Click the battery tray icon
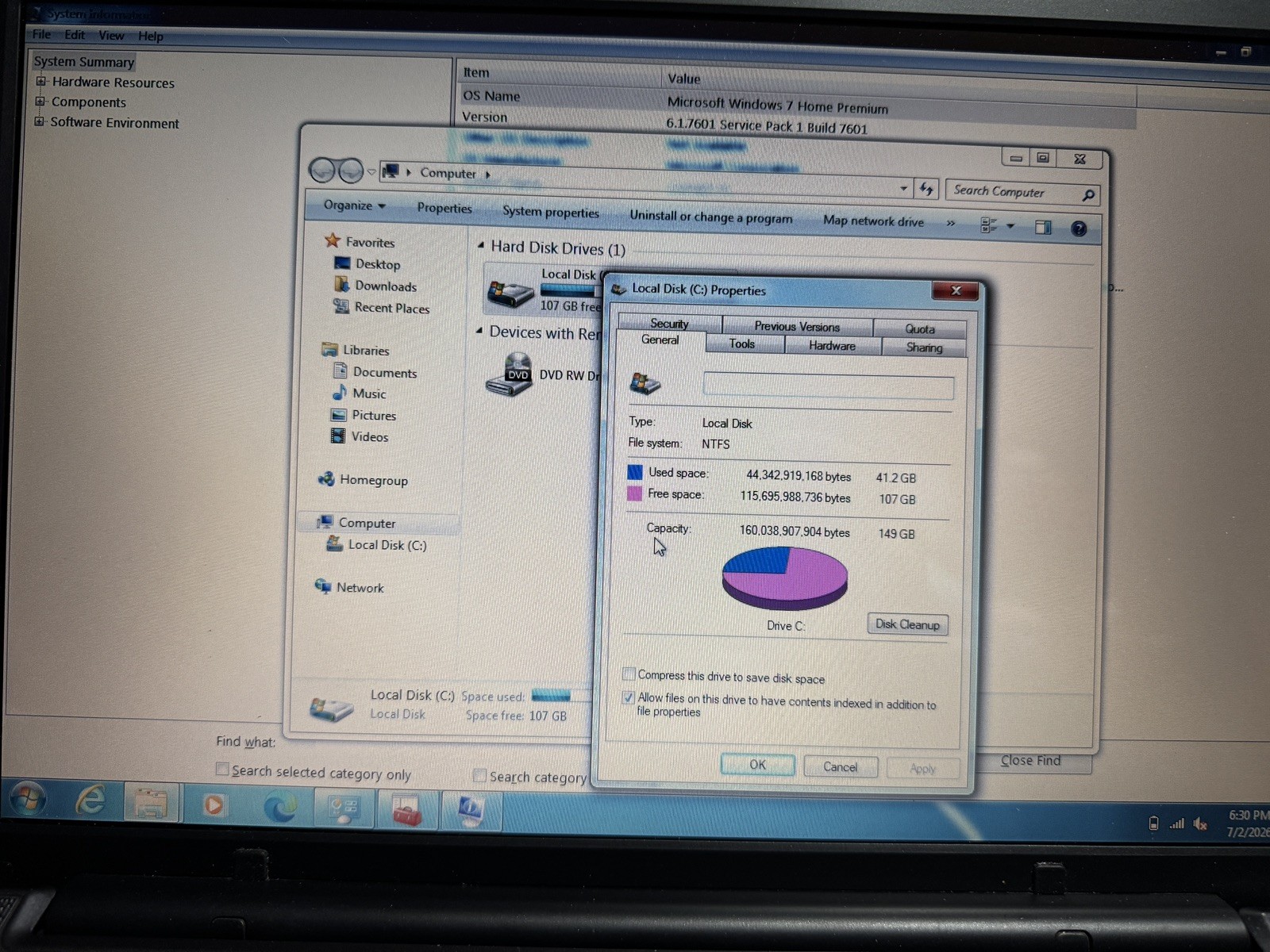 (1153, 823)
